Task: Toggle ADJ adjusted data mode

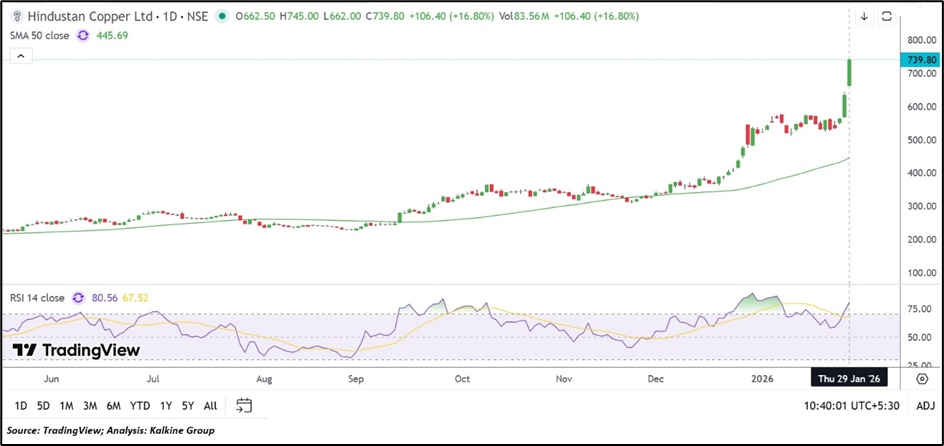Action: (925, 405)
